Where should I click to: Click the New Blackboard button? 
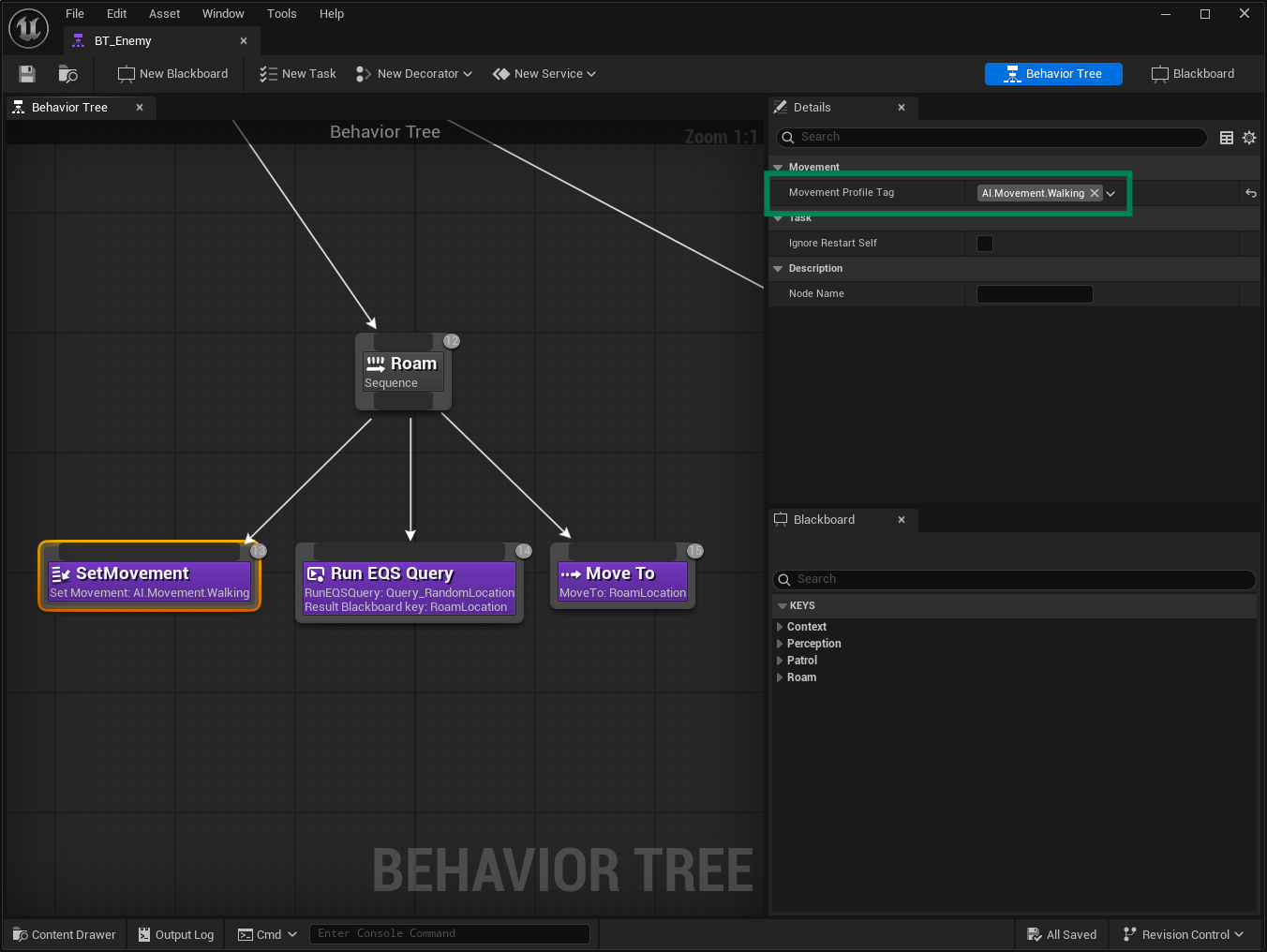pyautogui.click(x=172, y=73)
